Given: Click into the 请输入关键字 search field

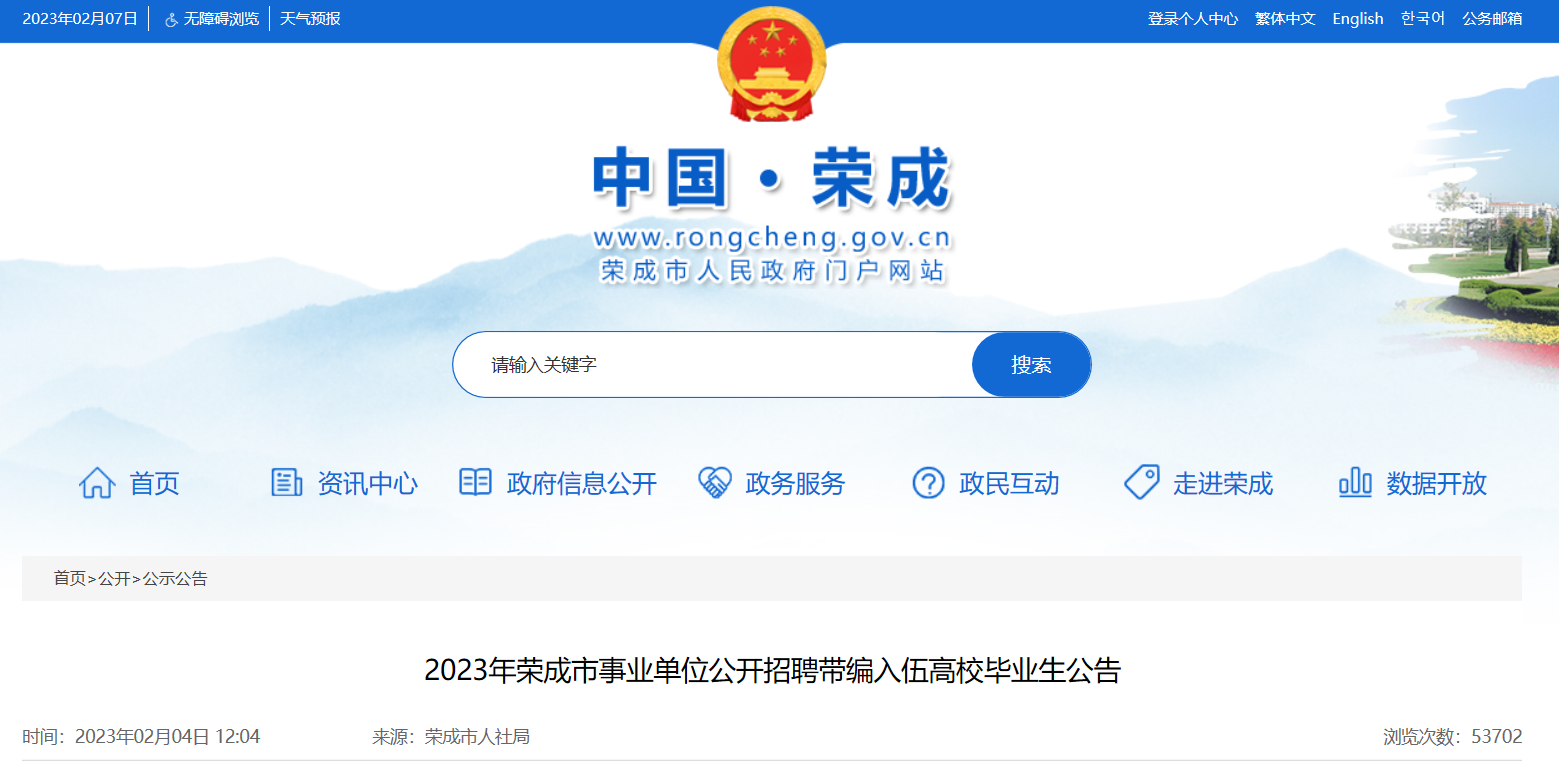Looking at the screenshot, I should tap(713, 365).
